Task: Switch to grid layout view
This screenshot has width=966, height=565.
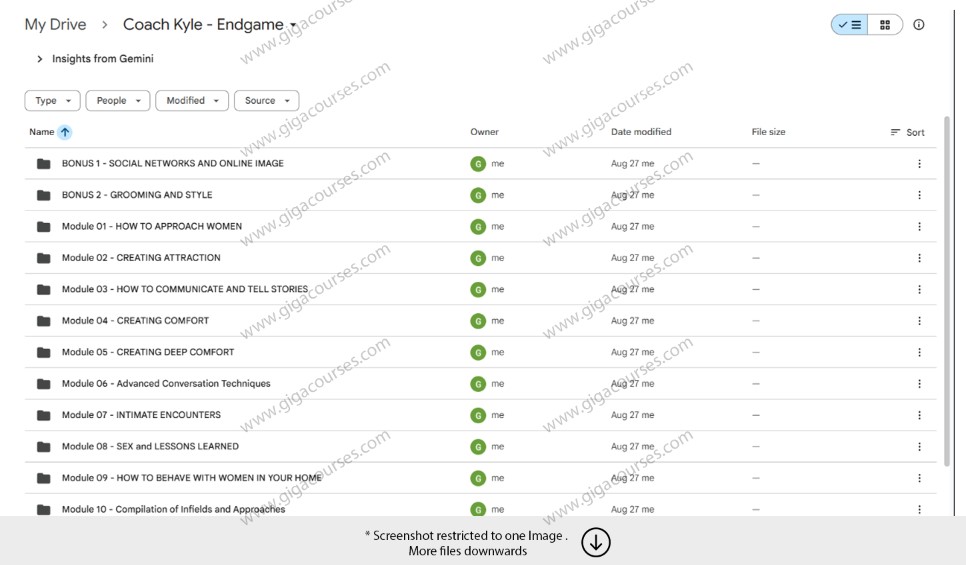Action: 885,25
